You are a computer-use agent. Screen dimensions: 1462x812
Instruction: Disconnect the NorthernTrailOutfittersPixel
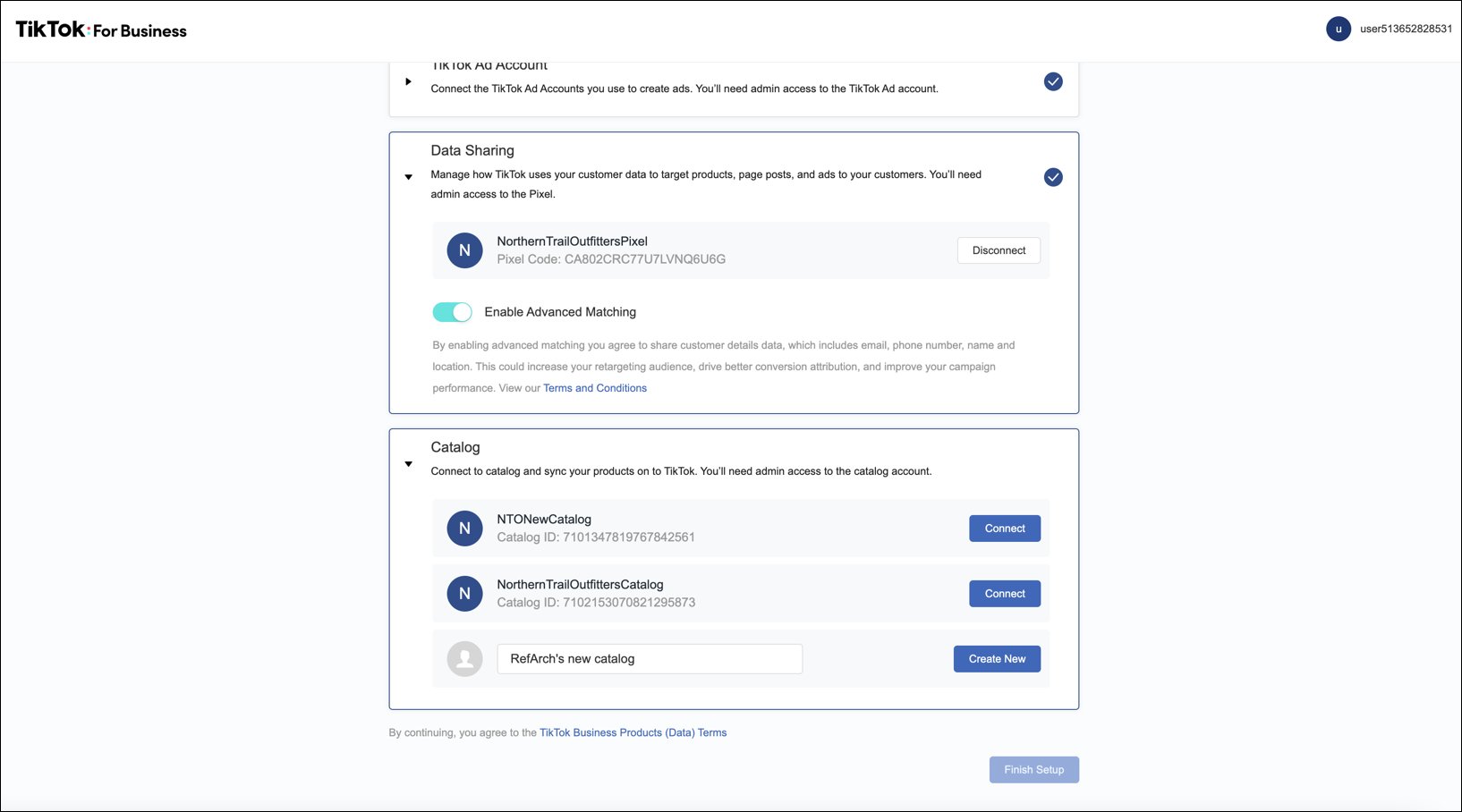999,250
